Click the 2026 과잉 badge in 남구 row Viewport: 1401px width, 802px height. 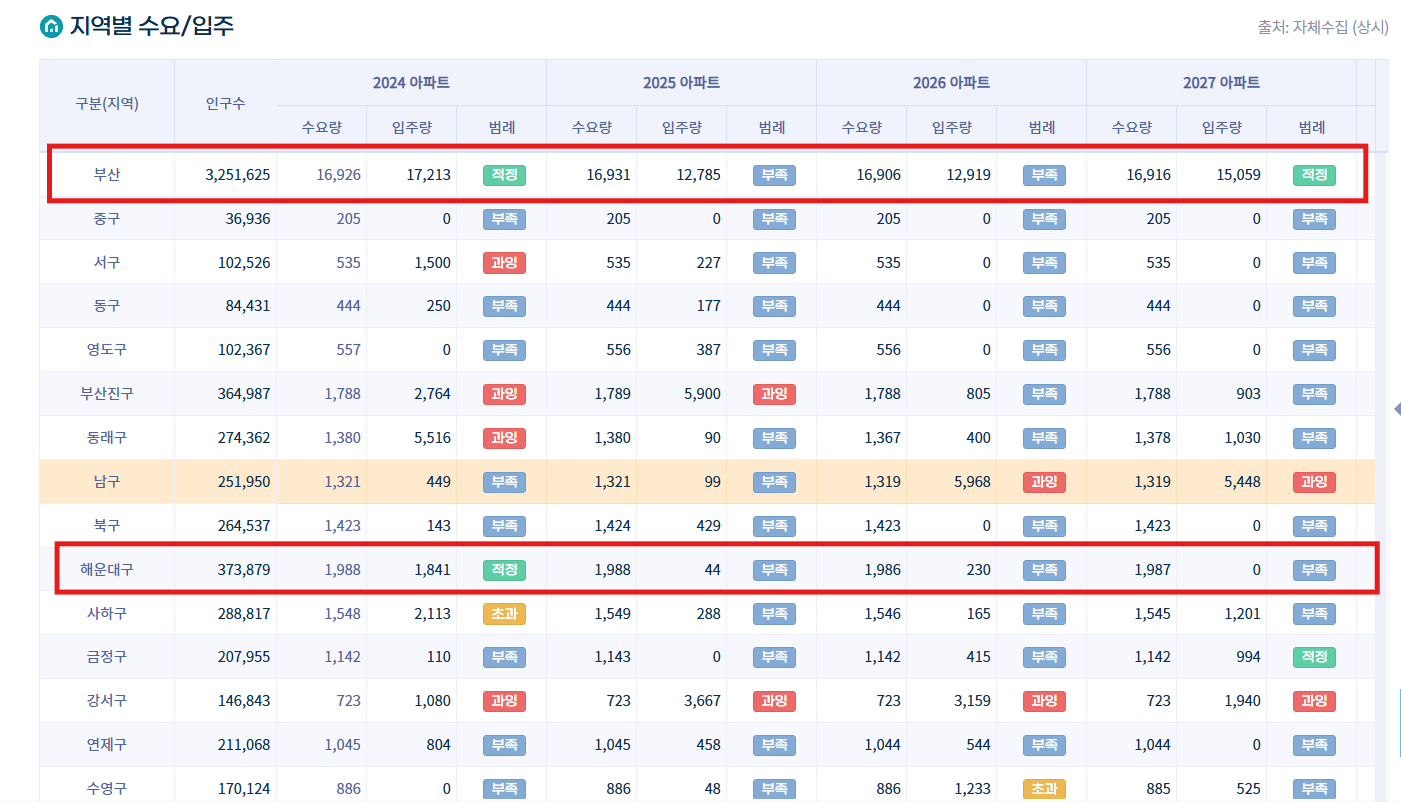point(1044,482)
